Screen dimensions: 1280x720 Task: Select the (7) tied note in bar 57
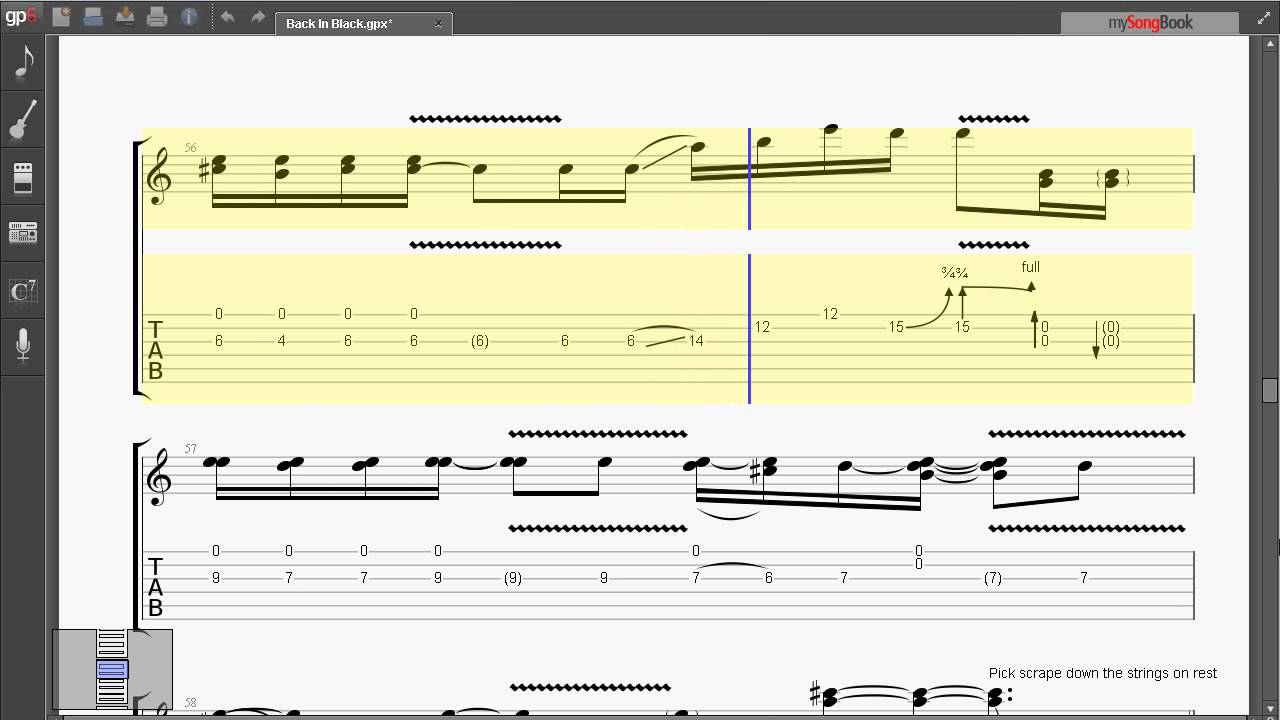point(993,578)
